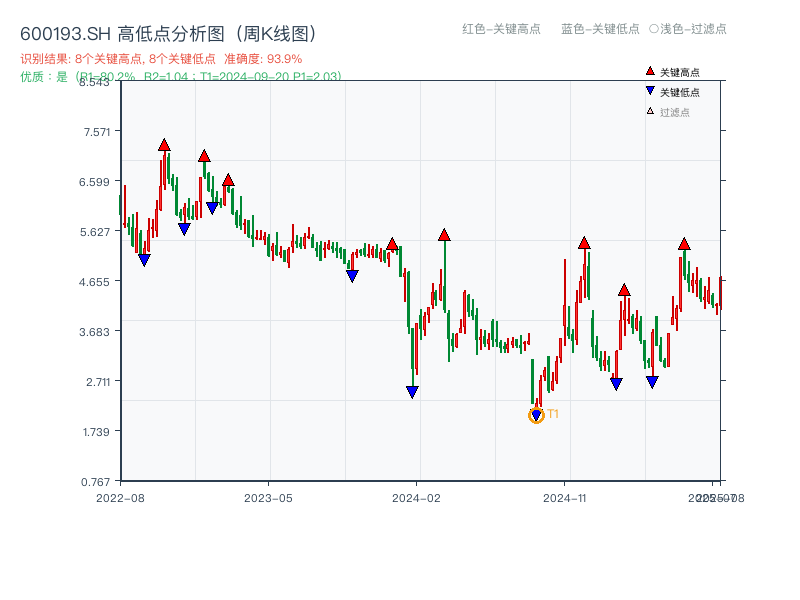Click the blue triangle marker inside the orange circle
The height and width of the screenshot is (600, 800).
point(537,414)
